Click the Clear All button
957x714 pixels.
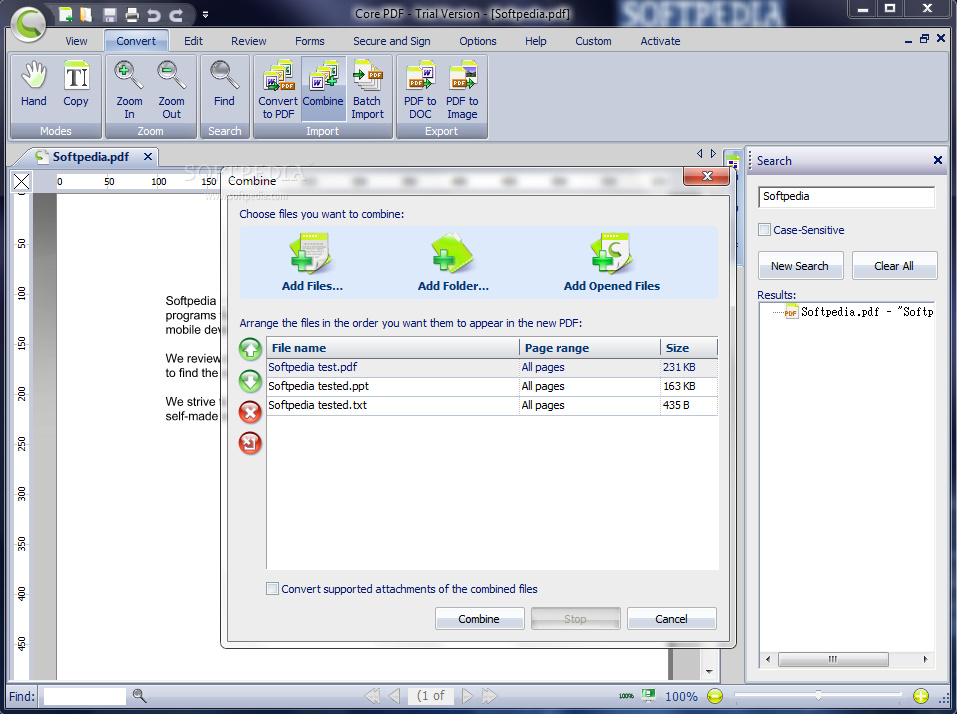click(x=894, y=265)
